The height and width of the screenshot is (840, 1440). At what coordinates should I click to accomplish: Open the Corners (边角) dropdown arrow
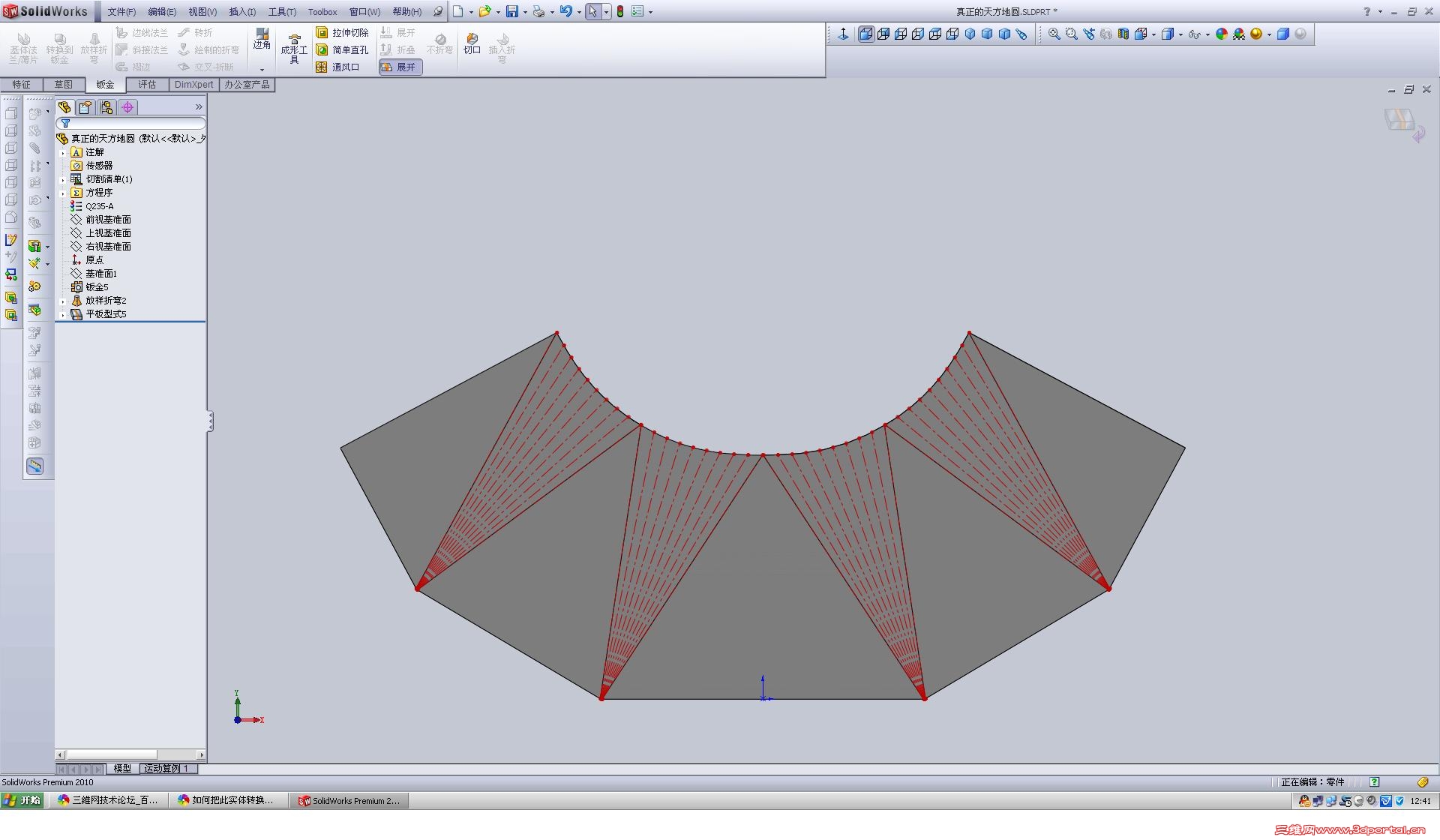pos(262,69)
